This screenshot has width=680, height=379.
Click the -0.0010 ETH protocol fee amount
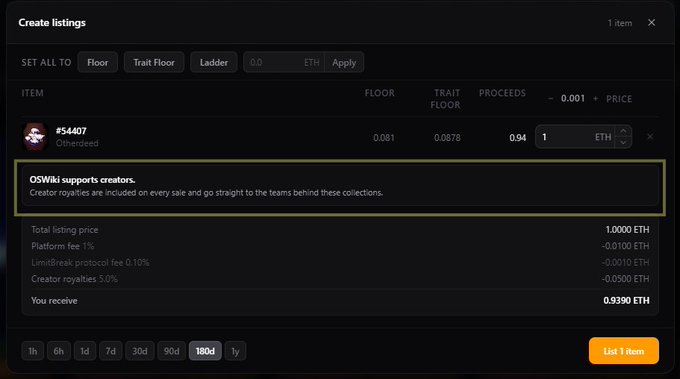pyautogui.click(x=625, y=262)
